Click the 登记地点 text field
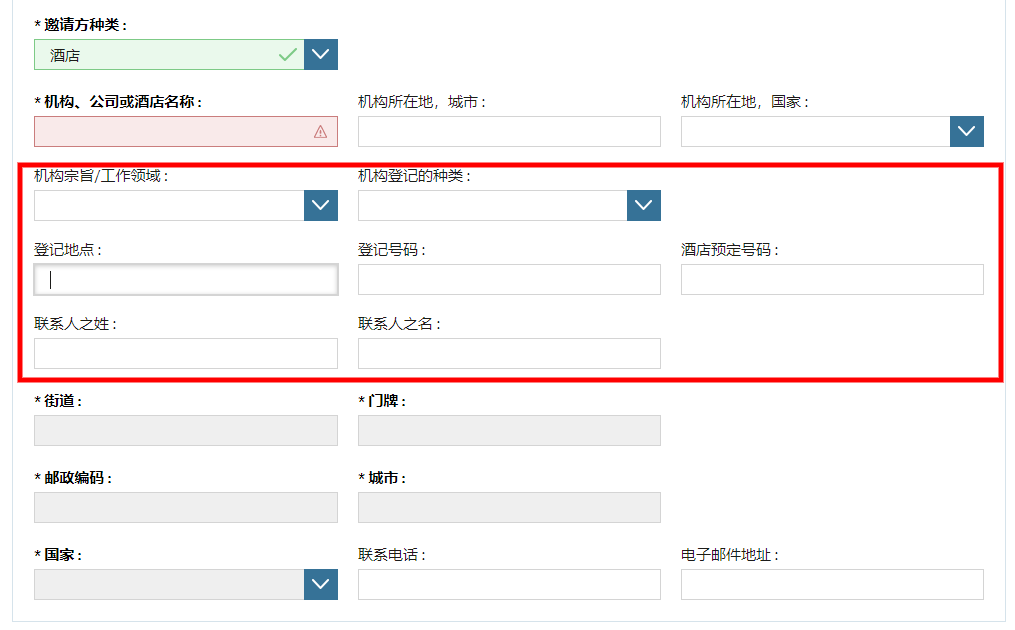Screen dimensions: 1015x630 point(186,280)
